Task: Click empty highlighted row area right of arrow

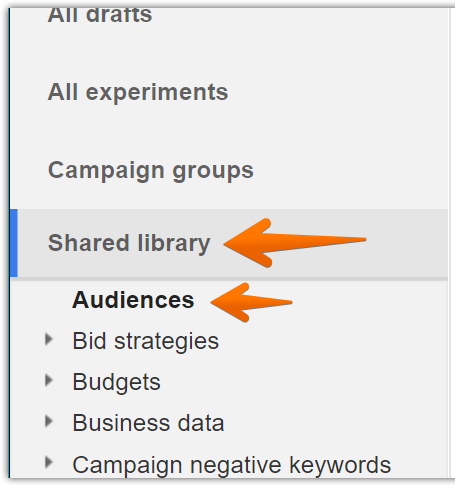Action: 407,243
